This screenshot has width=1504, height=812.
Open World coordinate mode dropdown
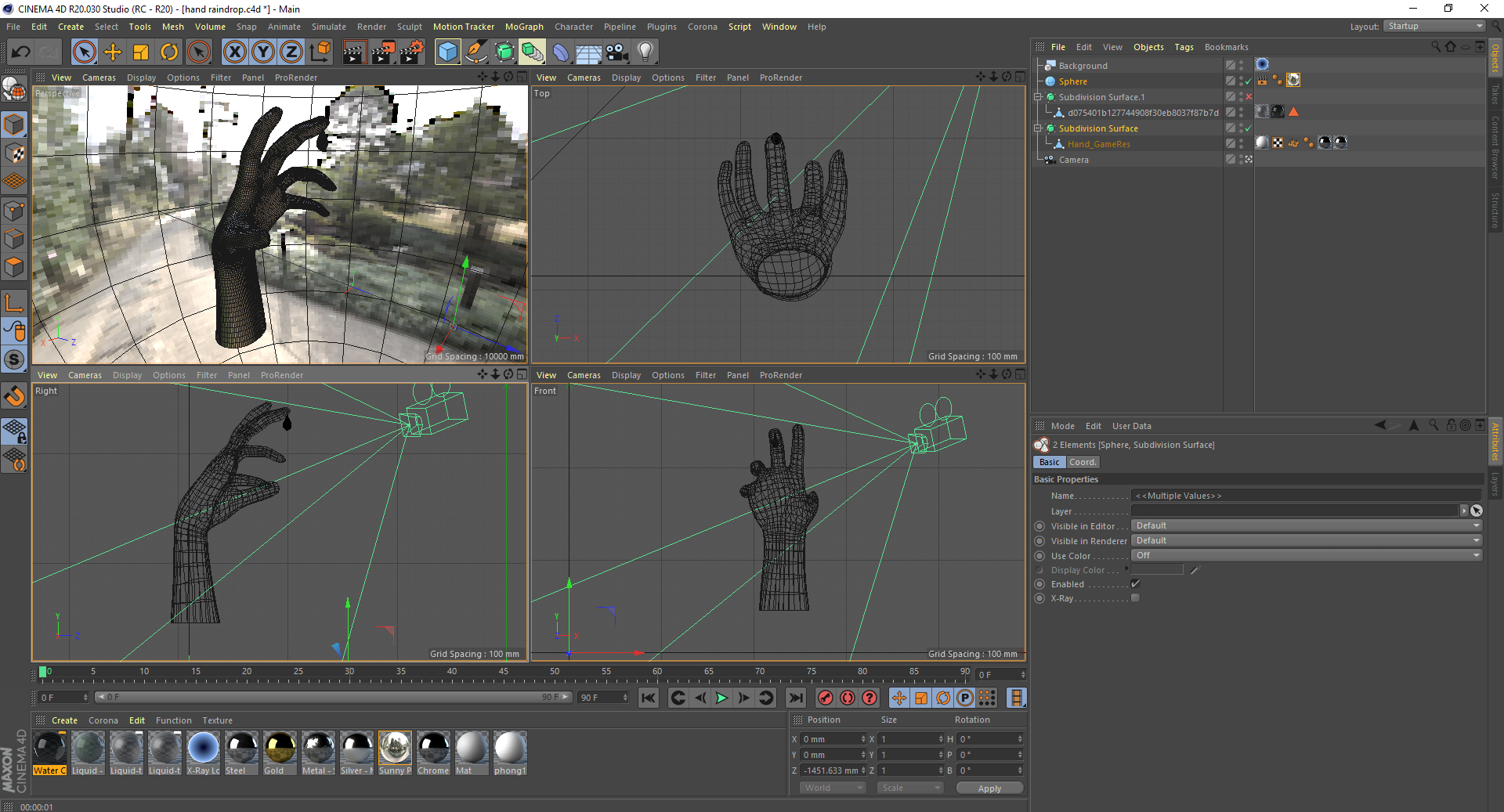[833, 788]
